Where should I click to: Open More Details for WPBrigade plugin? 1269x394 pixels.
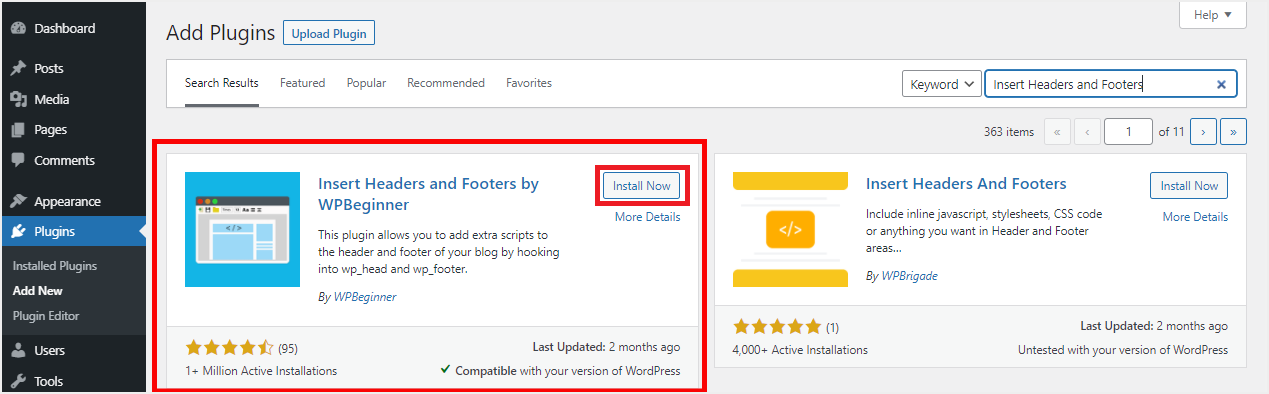pos(1195,217)
